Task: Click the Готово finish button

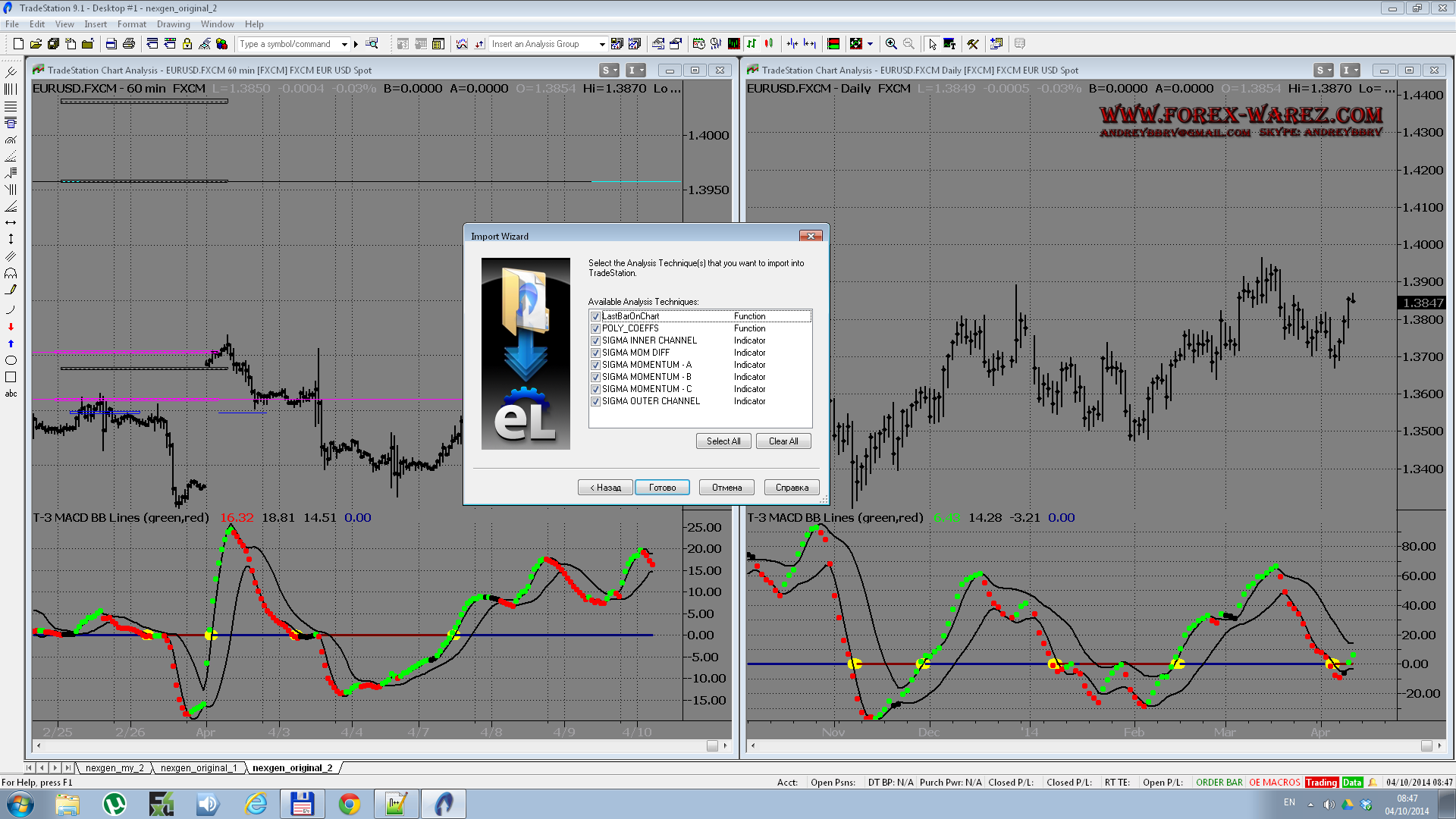Action: click(x=661, y=488)
